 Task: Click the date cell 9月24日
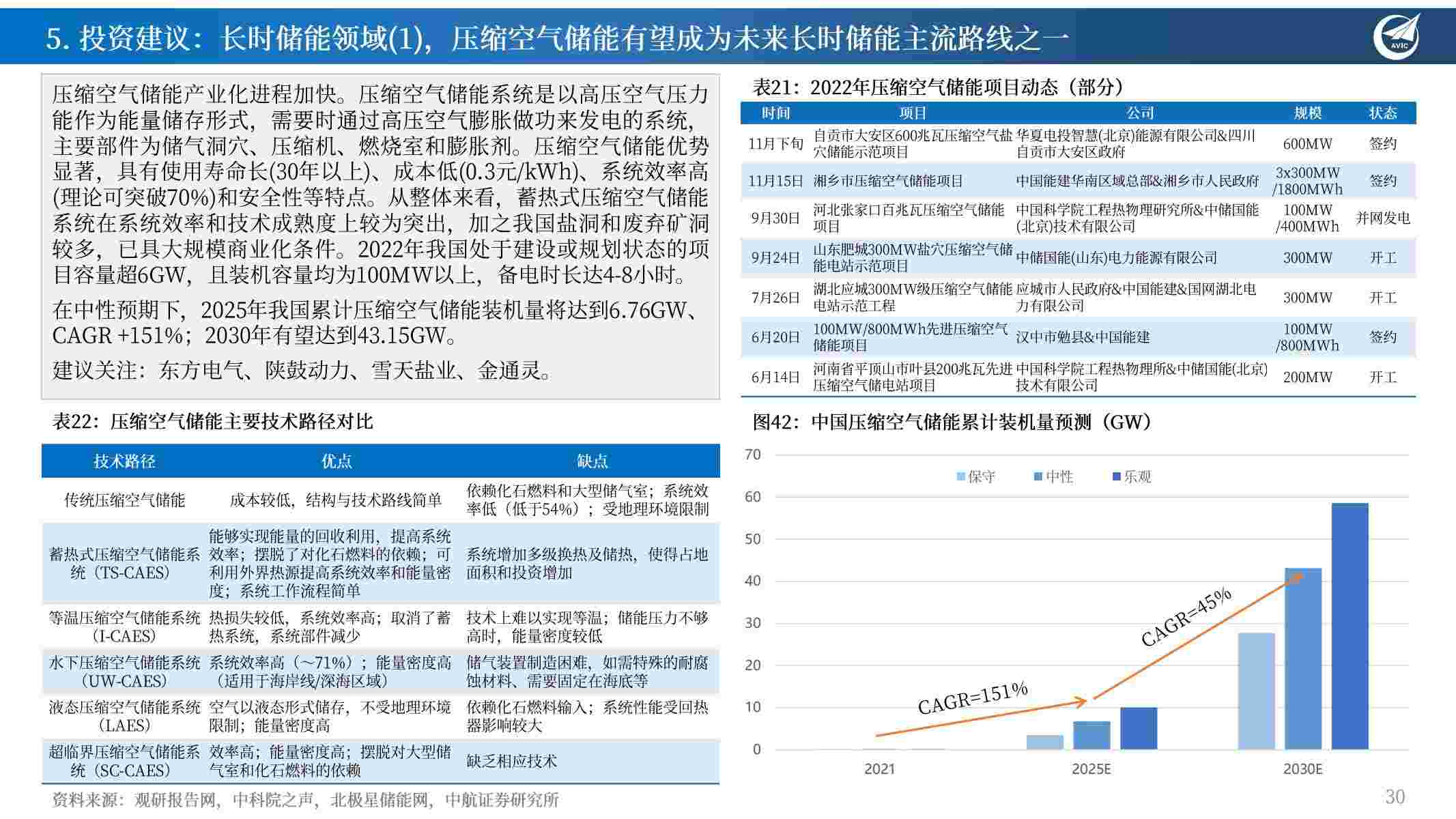775,258
